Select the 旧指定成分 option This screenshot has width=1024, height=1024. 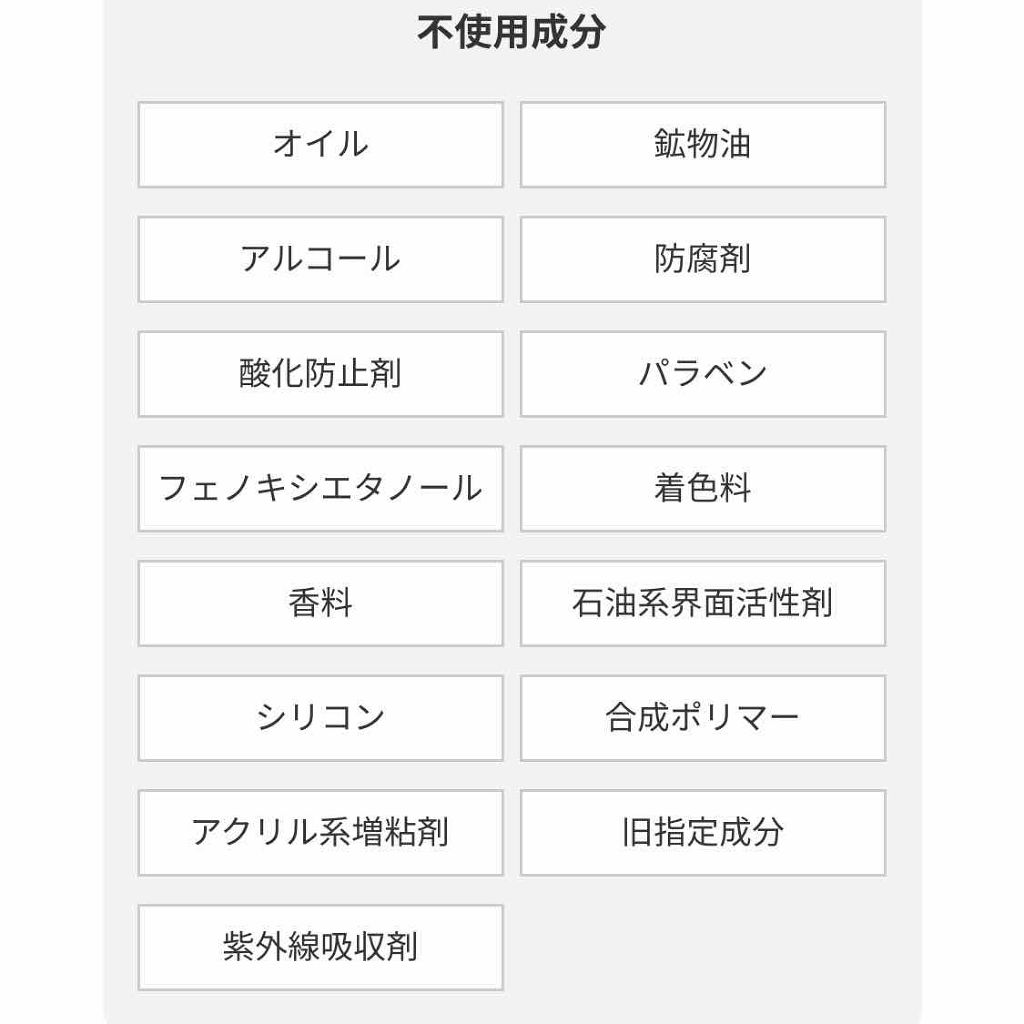pyautogui.click(x=702, y=833)
